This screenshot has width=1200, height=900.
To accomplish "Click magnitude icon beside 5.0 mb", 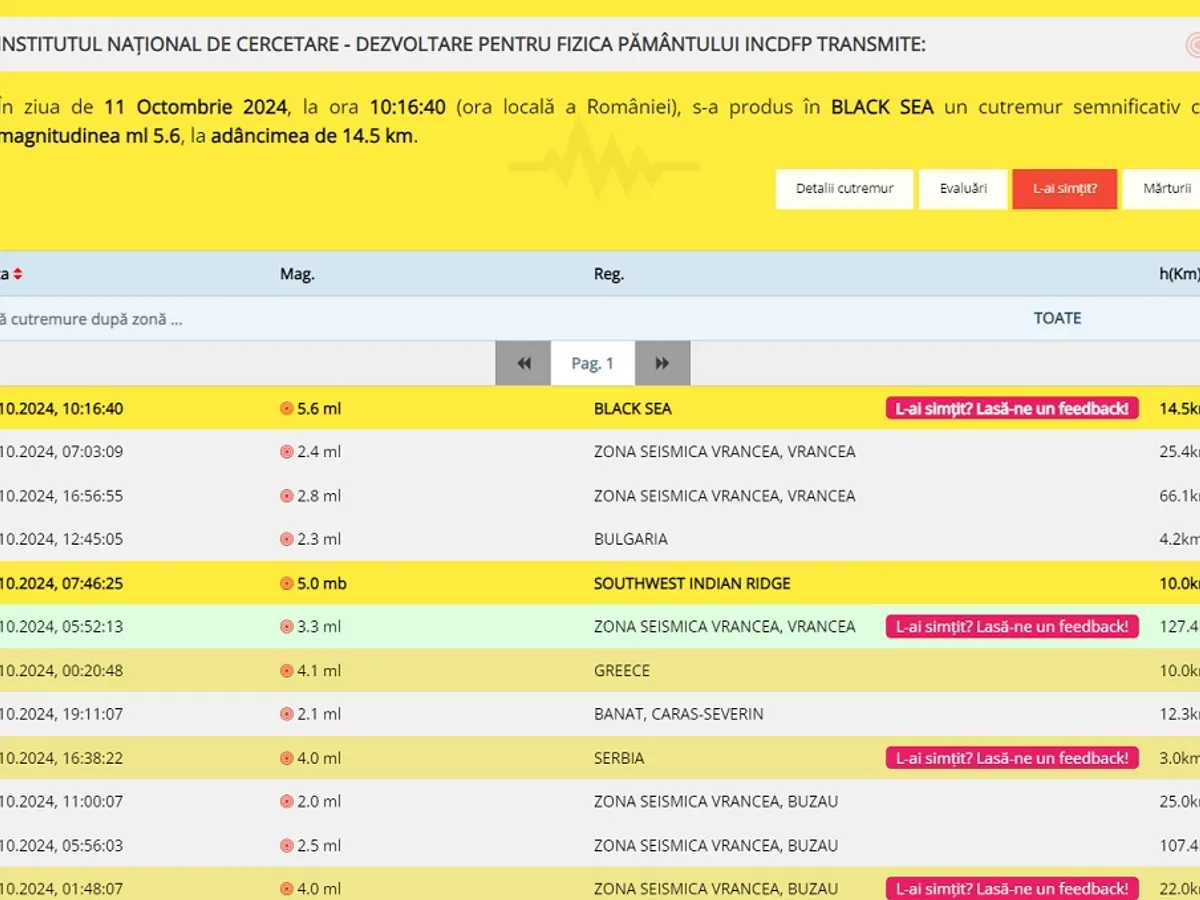I will (x=287, y=583).
